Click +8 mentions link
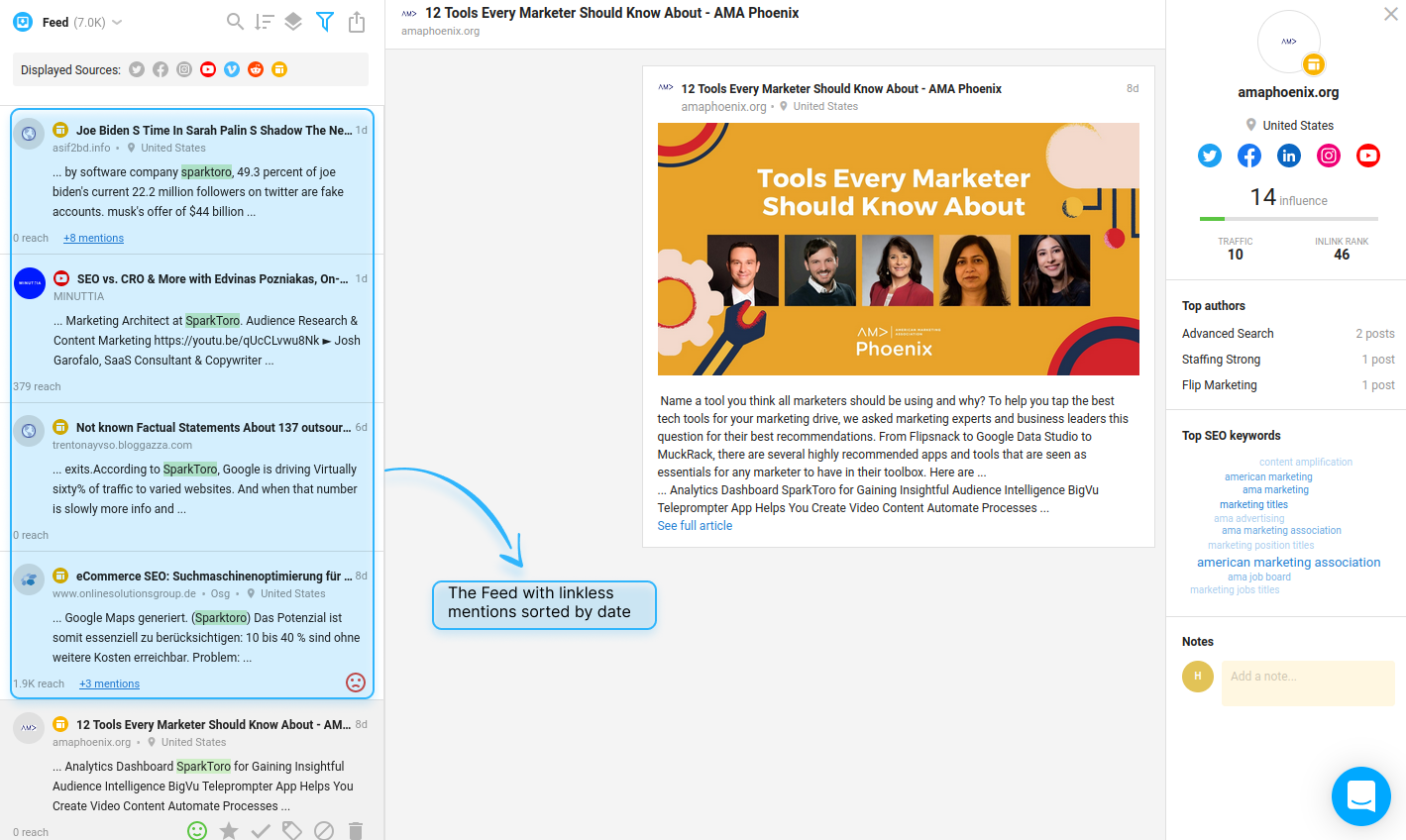This screenshot has height=840, width=1406. [x=93, y=238]
